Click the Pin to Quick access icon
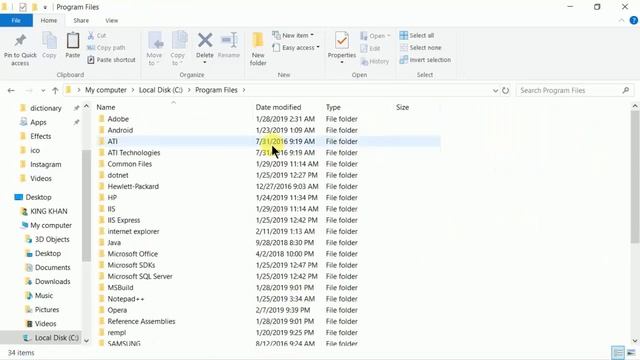Screen dimensions: 640x360 (20, 40)
